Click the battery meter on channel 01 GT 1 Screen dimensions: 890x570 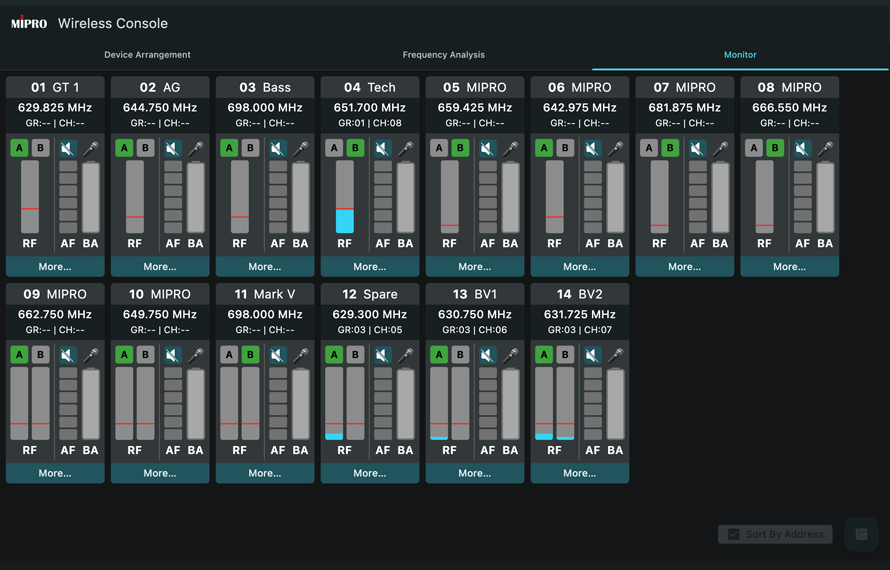(x=91, y=197)
